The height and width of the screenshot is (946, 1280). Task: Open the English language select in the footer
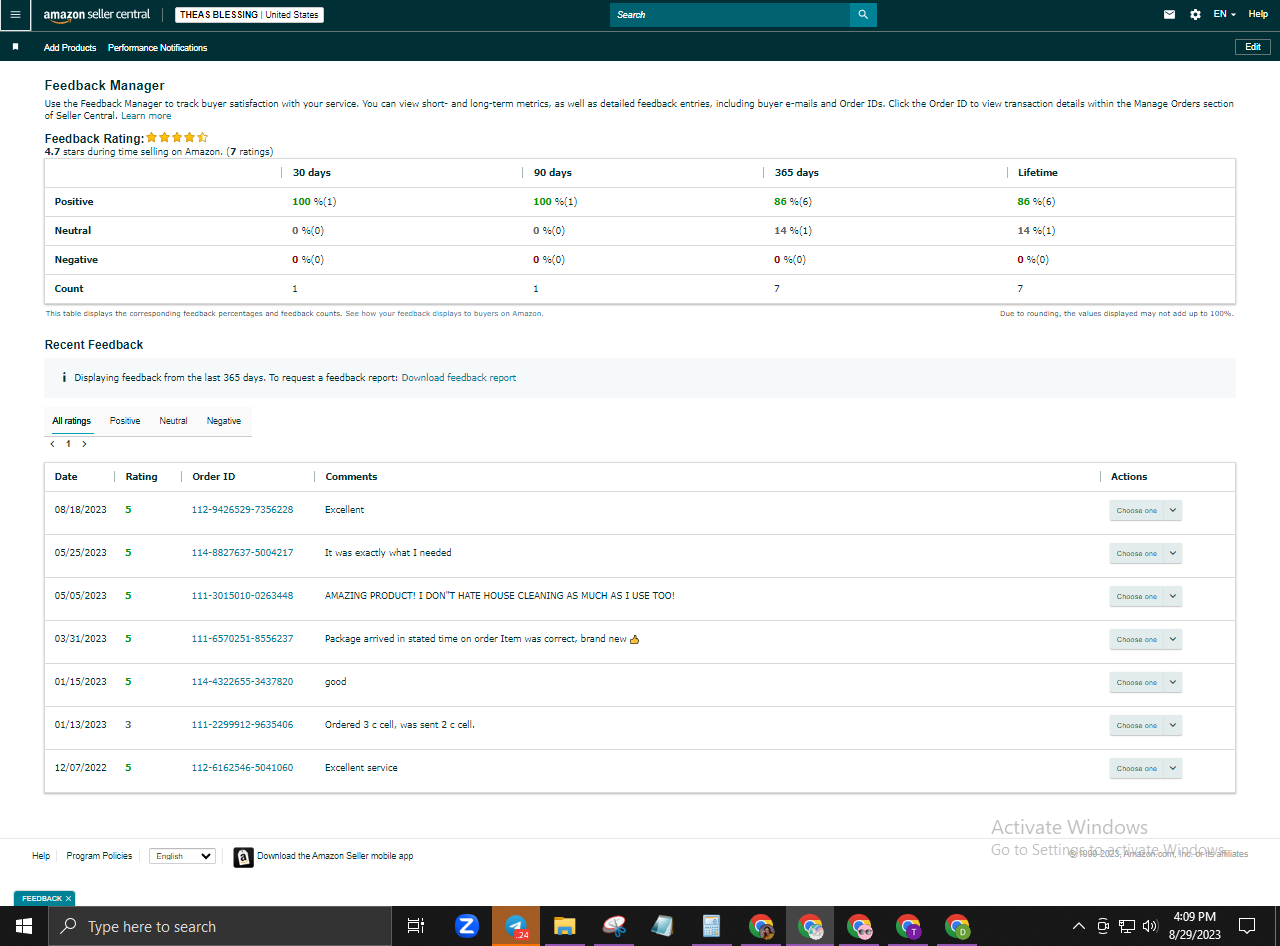click(182, 856)
